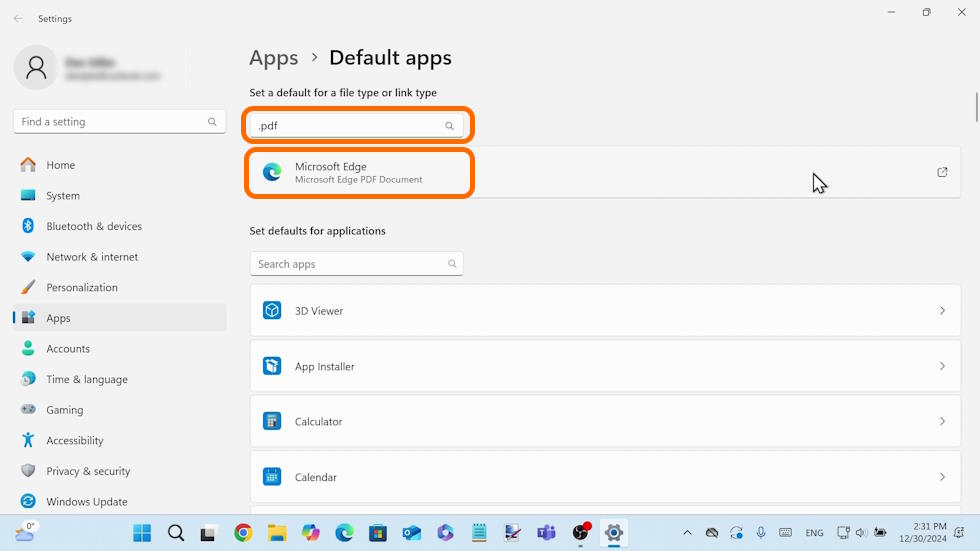Open Calculator defaults
The image size is (980, 551).
tap(605, 421)
